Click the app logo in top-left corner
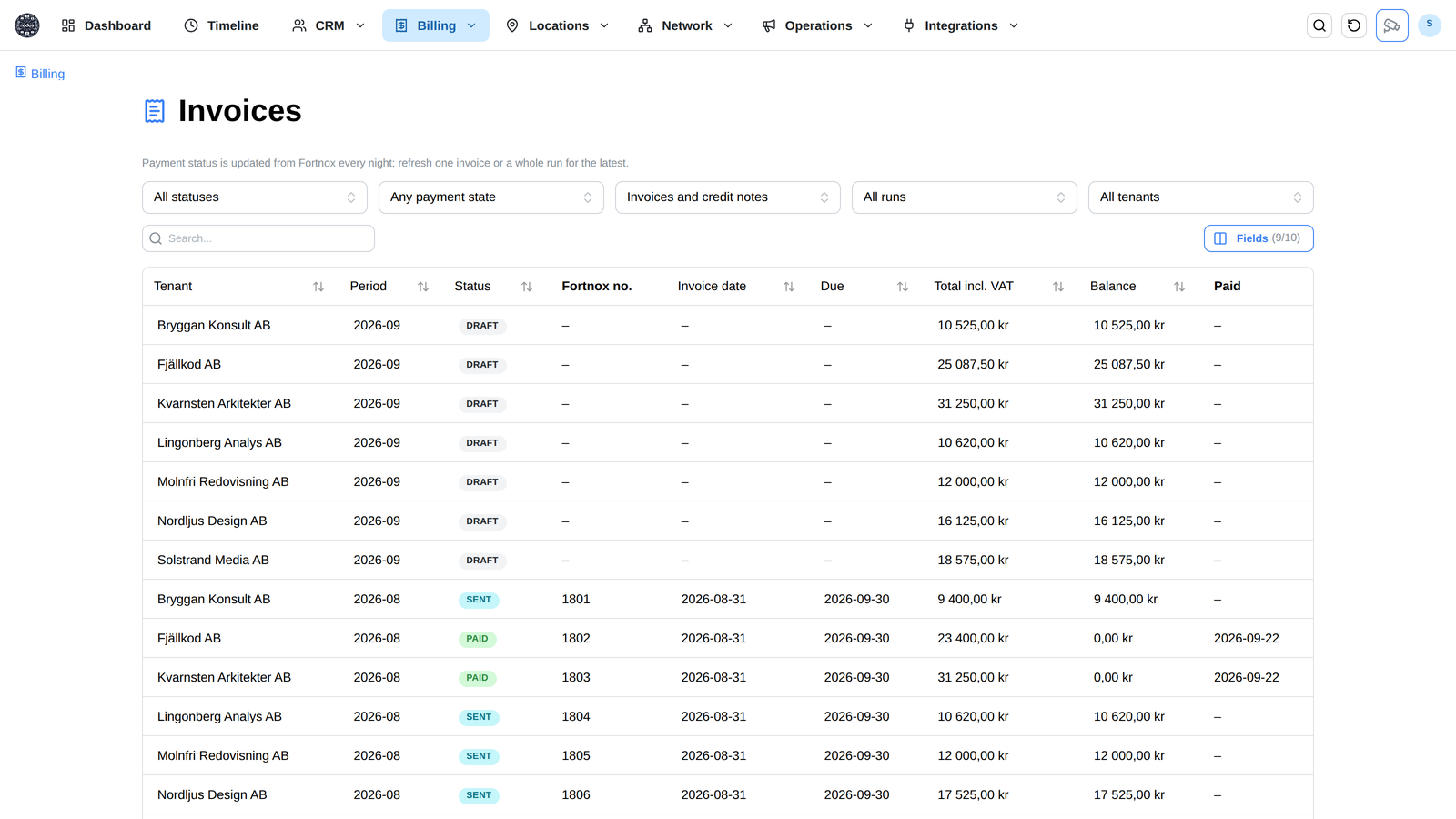Screen dimensions: 1456x819 coord(27,25)
